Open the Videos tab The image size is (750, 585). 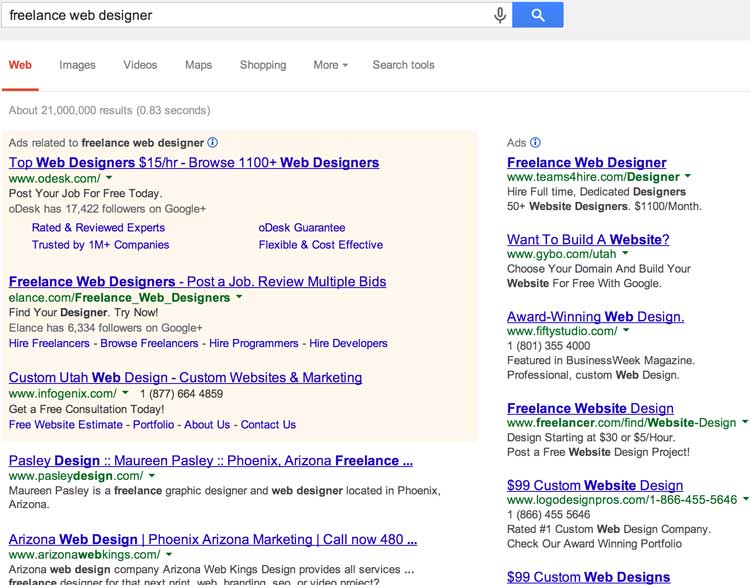pos(140,65)
